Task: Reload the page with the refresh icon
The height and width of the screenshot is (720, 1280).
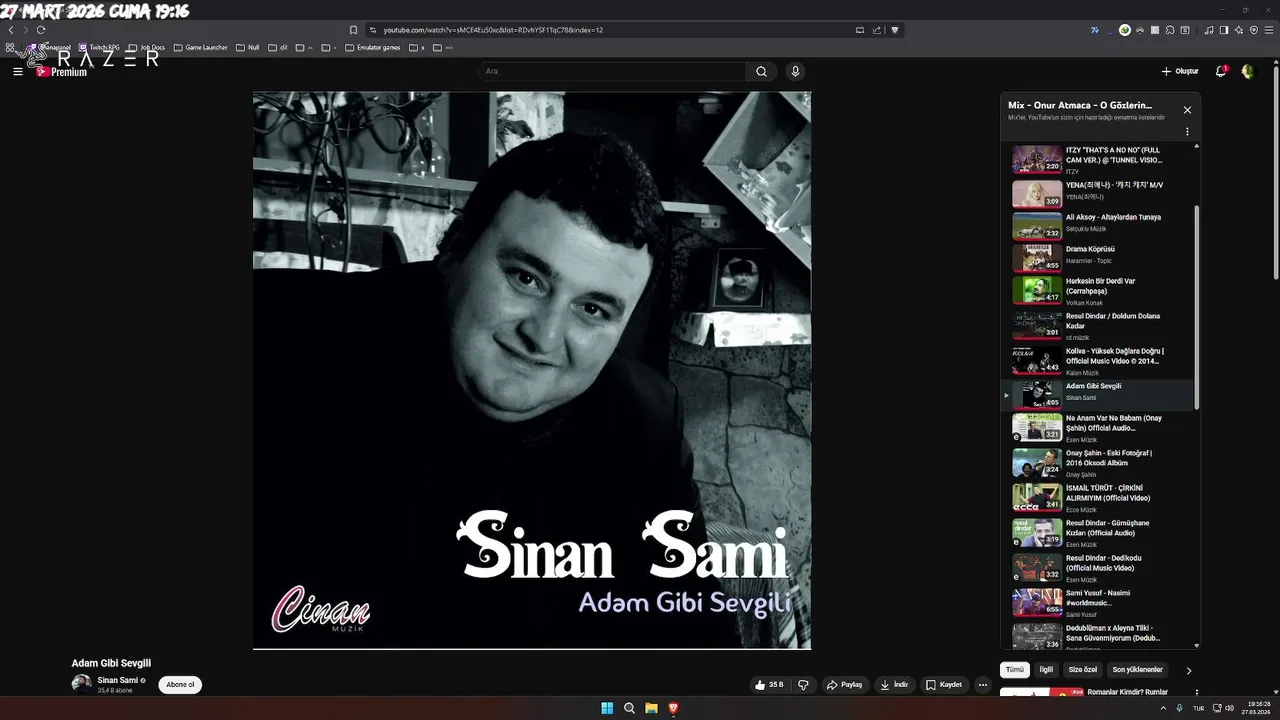Action: click(41, 30)
